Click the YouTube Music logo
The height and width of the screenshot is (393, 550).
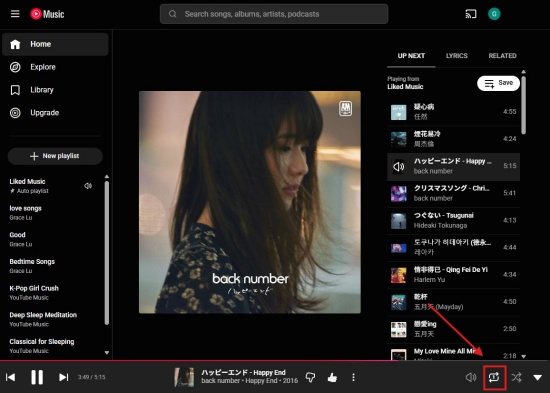(x=47, y=14)
